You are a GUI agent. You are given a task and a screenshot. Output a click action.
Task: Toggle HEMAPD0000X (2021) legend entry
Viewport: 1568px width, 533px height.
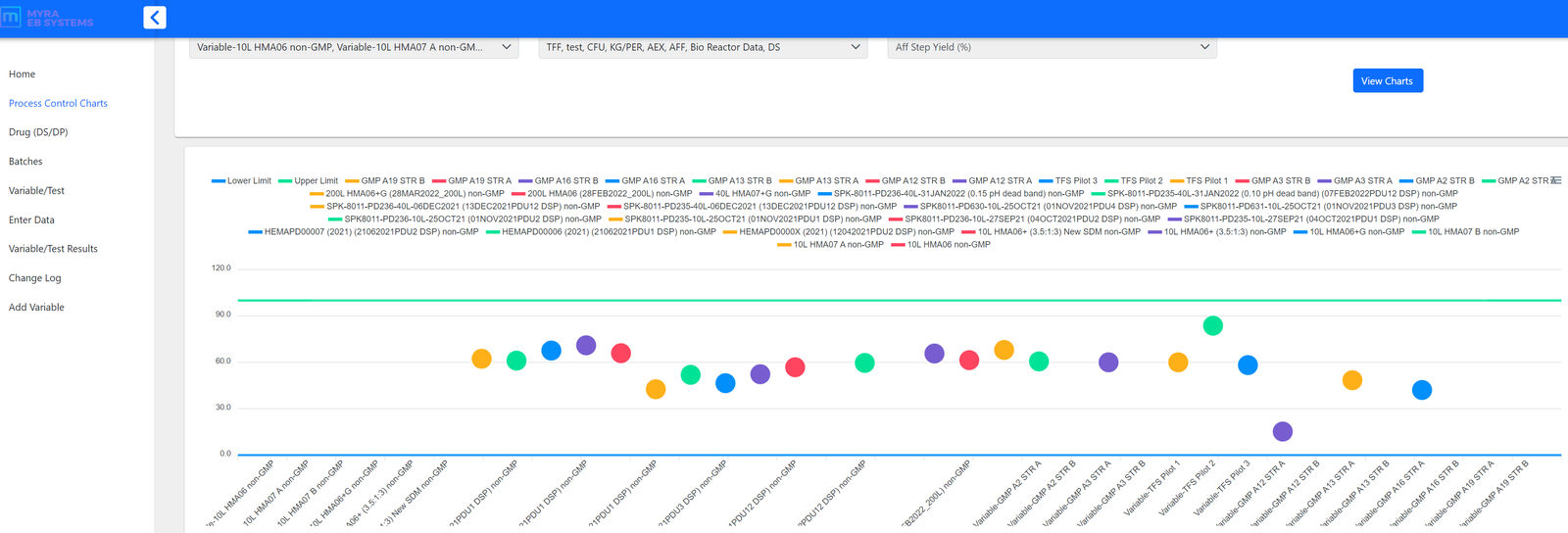839,232
